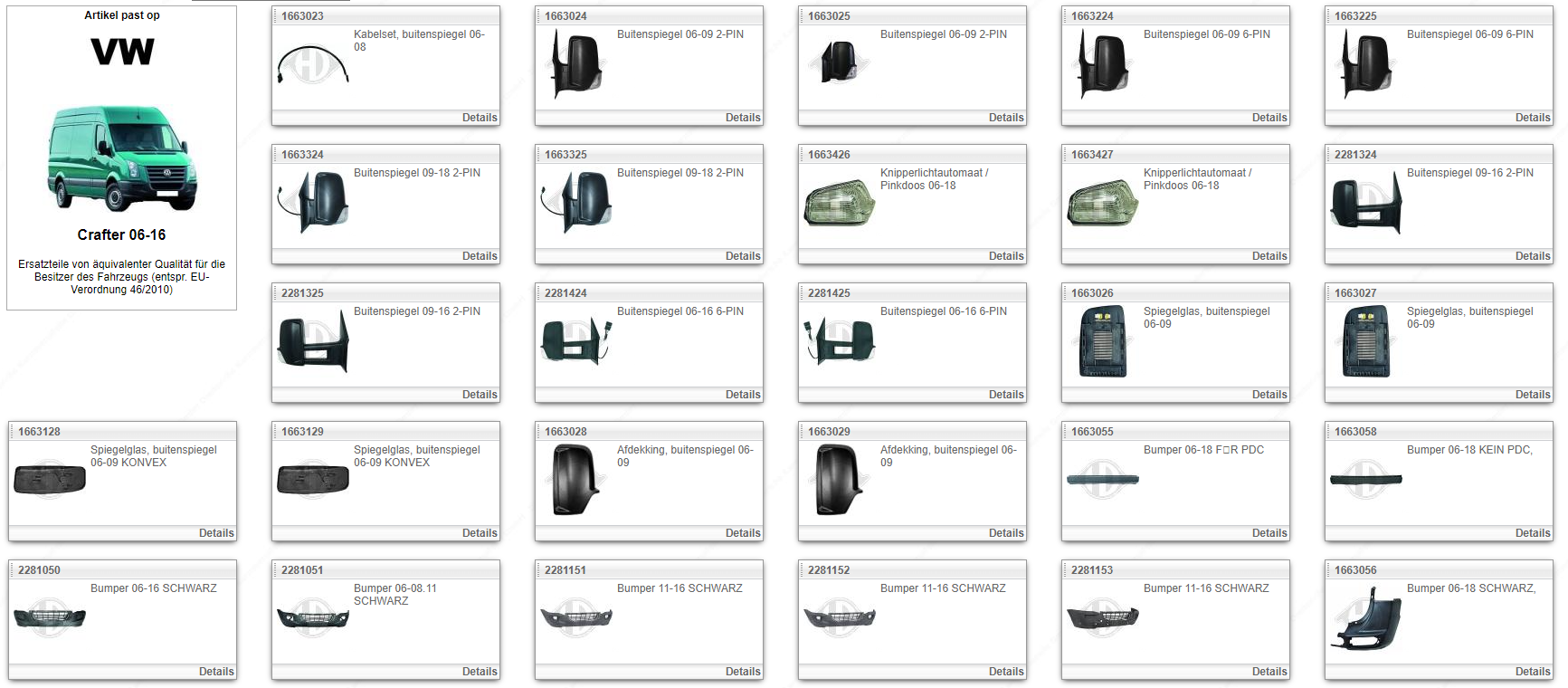Open the bumper strip image for 1663055
This screenshot has width=1568, height=688.
pyautogui.click(x=1102, y=479)
